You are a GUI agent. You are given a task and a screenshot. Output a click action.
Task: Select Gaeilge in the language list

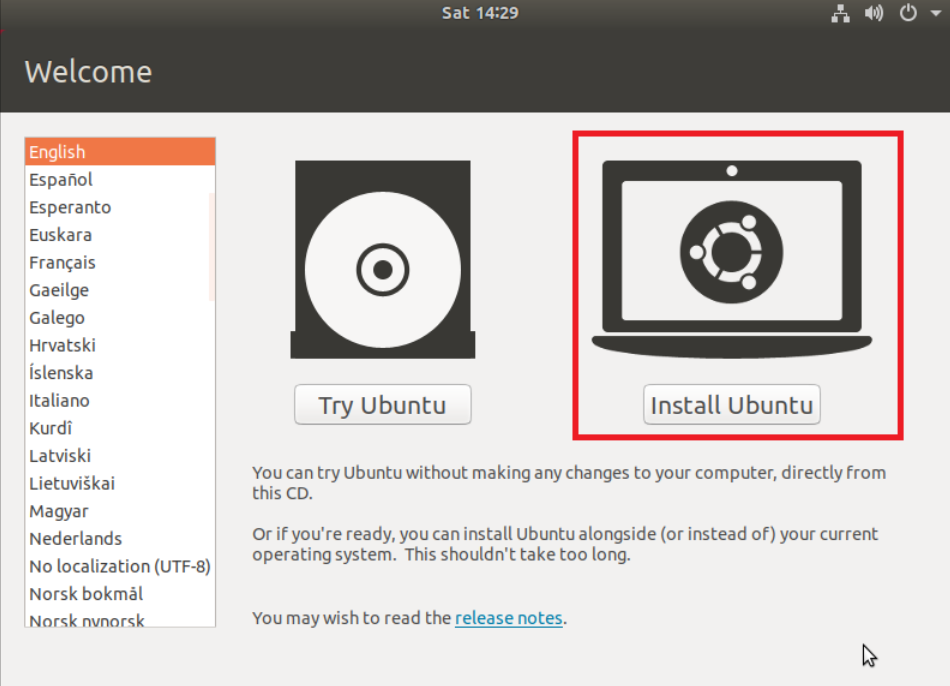[120, 290]
